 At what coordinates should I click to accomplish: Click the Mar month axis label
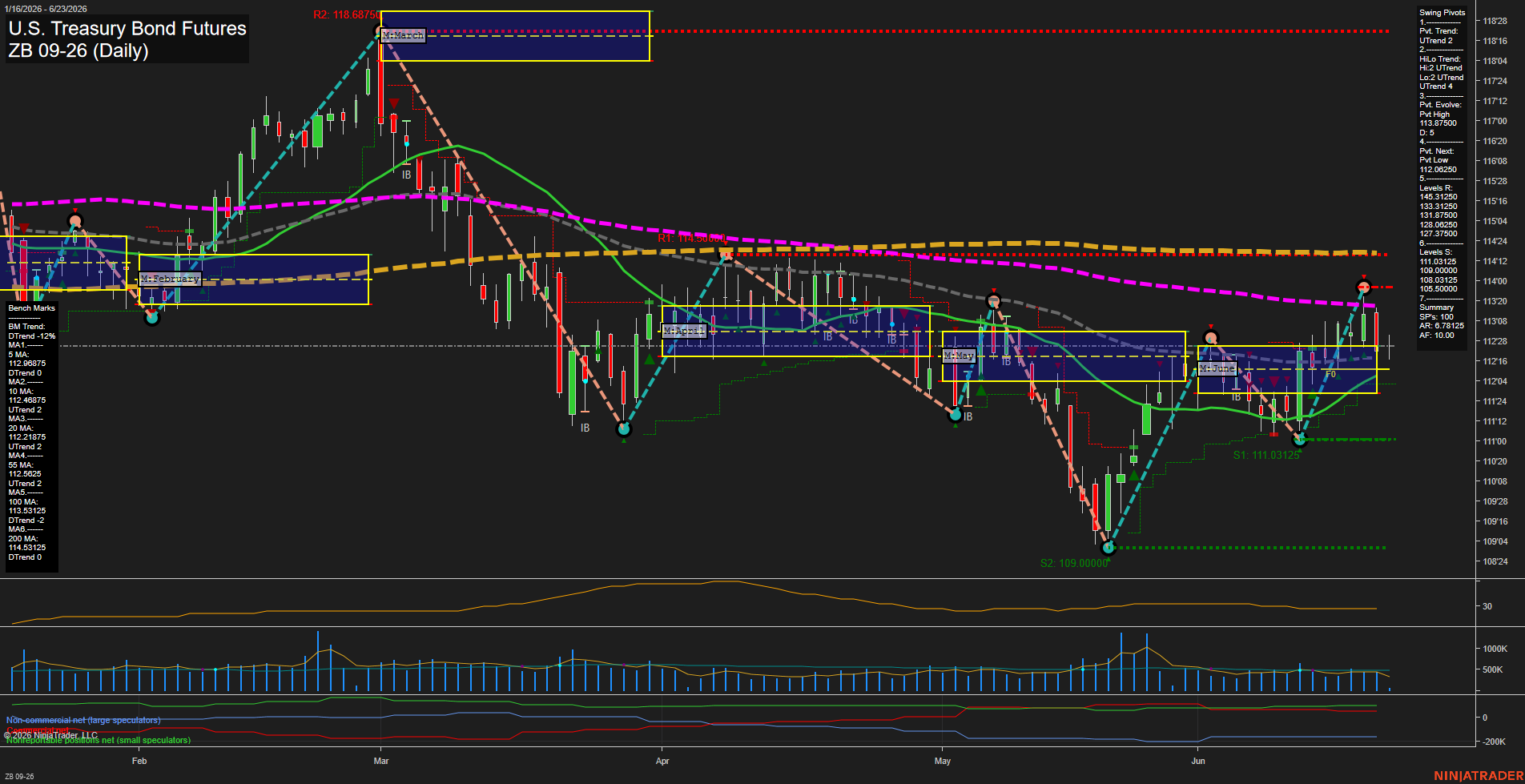click(x=381, y=761)
